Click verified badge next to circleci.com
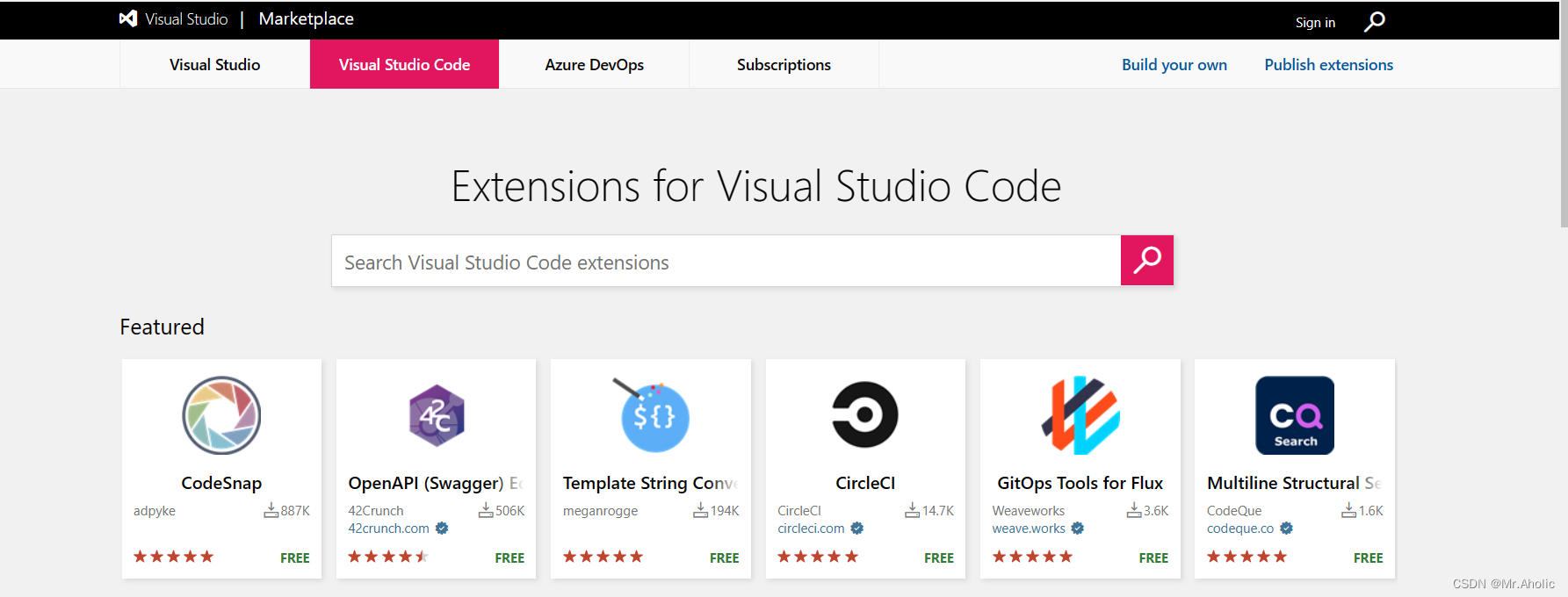1568x597 pixels. click(x=857, y=529)
